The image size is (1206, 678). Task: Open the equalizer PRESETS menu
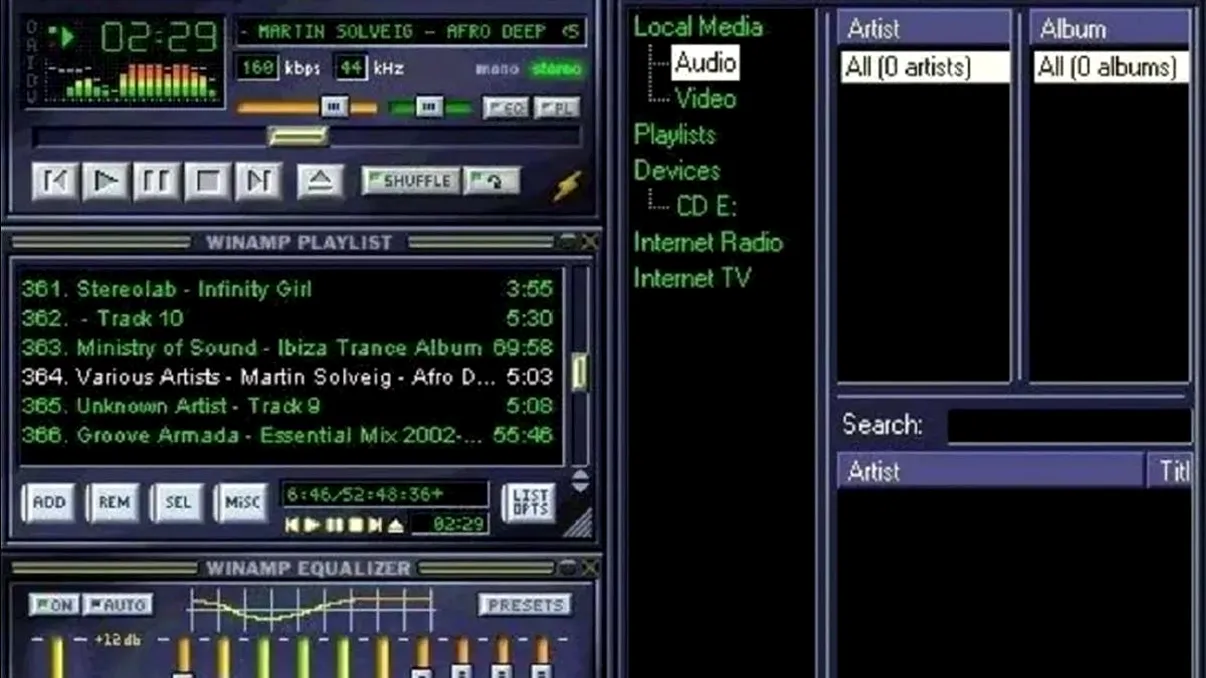[x=526, y=604]
